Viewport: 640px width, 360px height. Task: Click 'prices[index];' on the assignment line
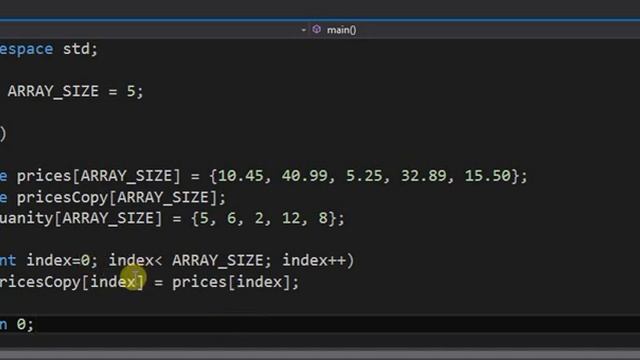pos(236,282)
